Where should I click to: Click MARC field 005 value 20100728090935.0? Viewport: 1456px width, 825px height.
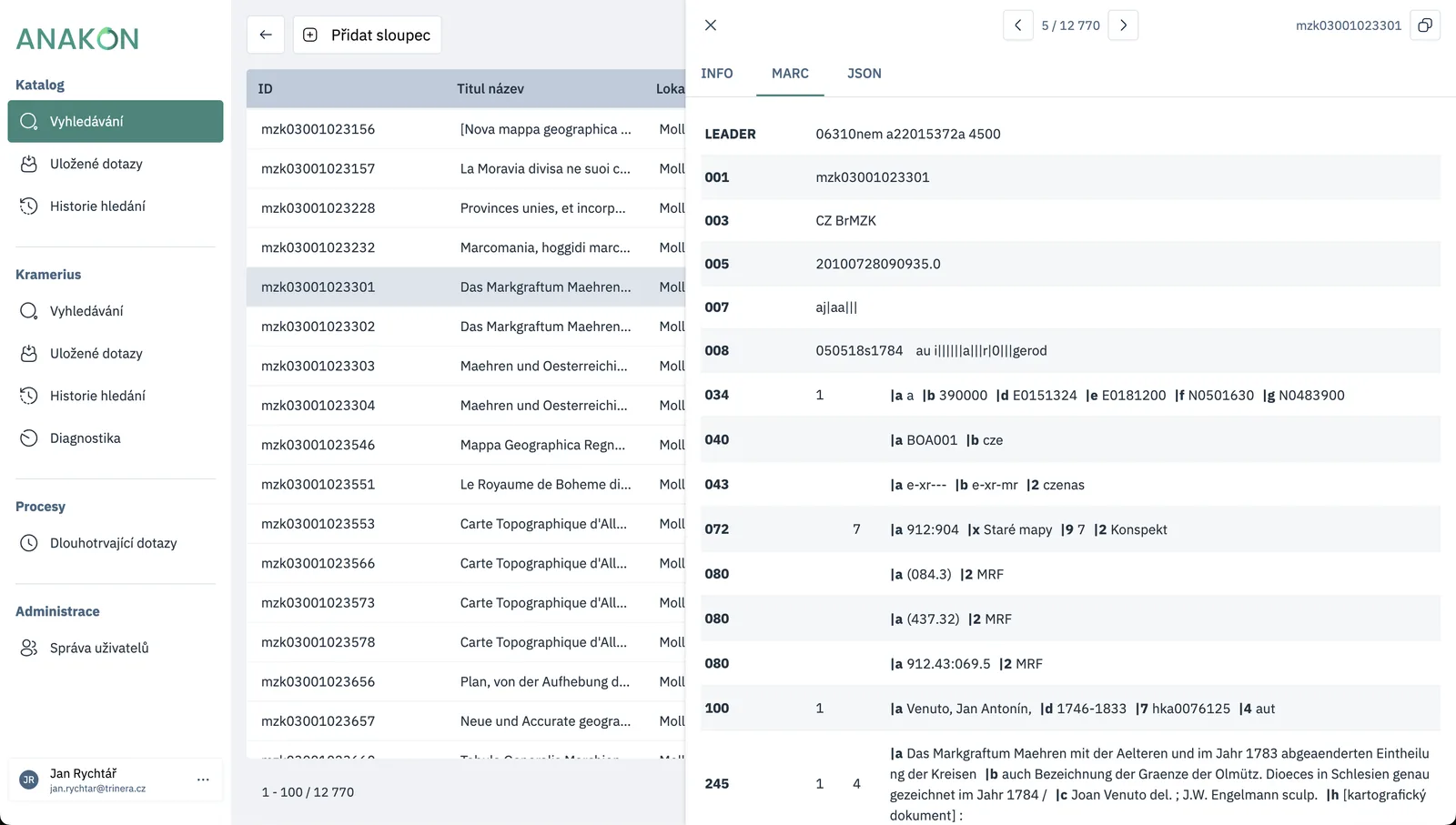(878, 264)
